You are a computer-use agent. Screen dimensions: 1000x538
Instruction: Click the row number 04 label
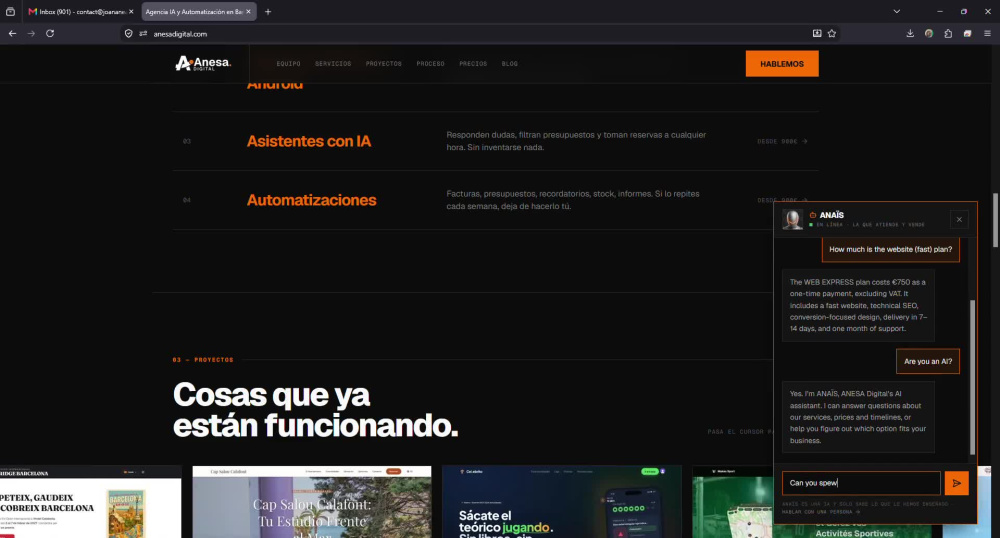click(187, 200)
